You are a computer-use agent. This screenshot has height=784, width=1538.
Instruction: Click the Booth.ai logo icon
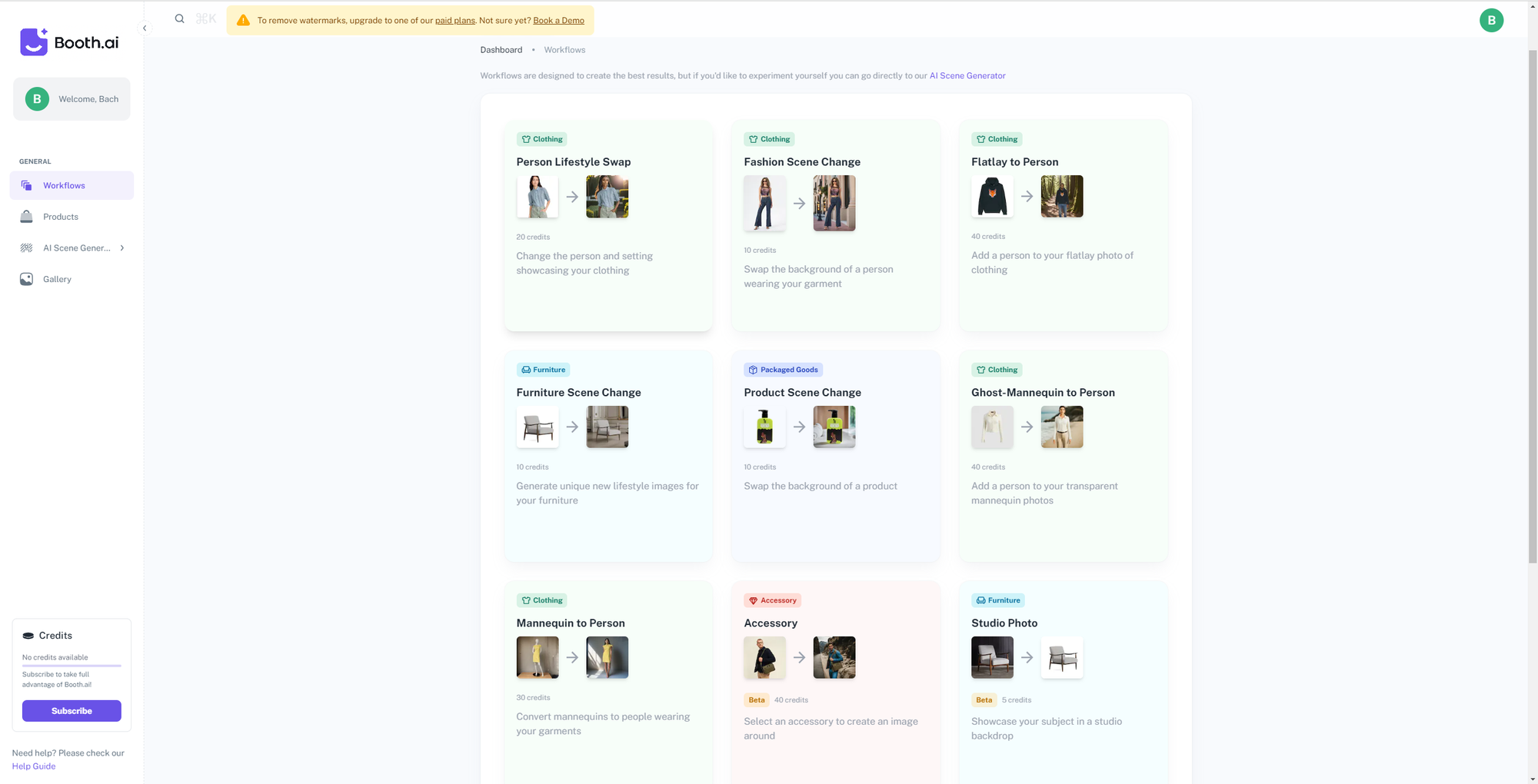(x=34, y=42)
